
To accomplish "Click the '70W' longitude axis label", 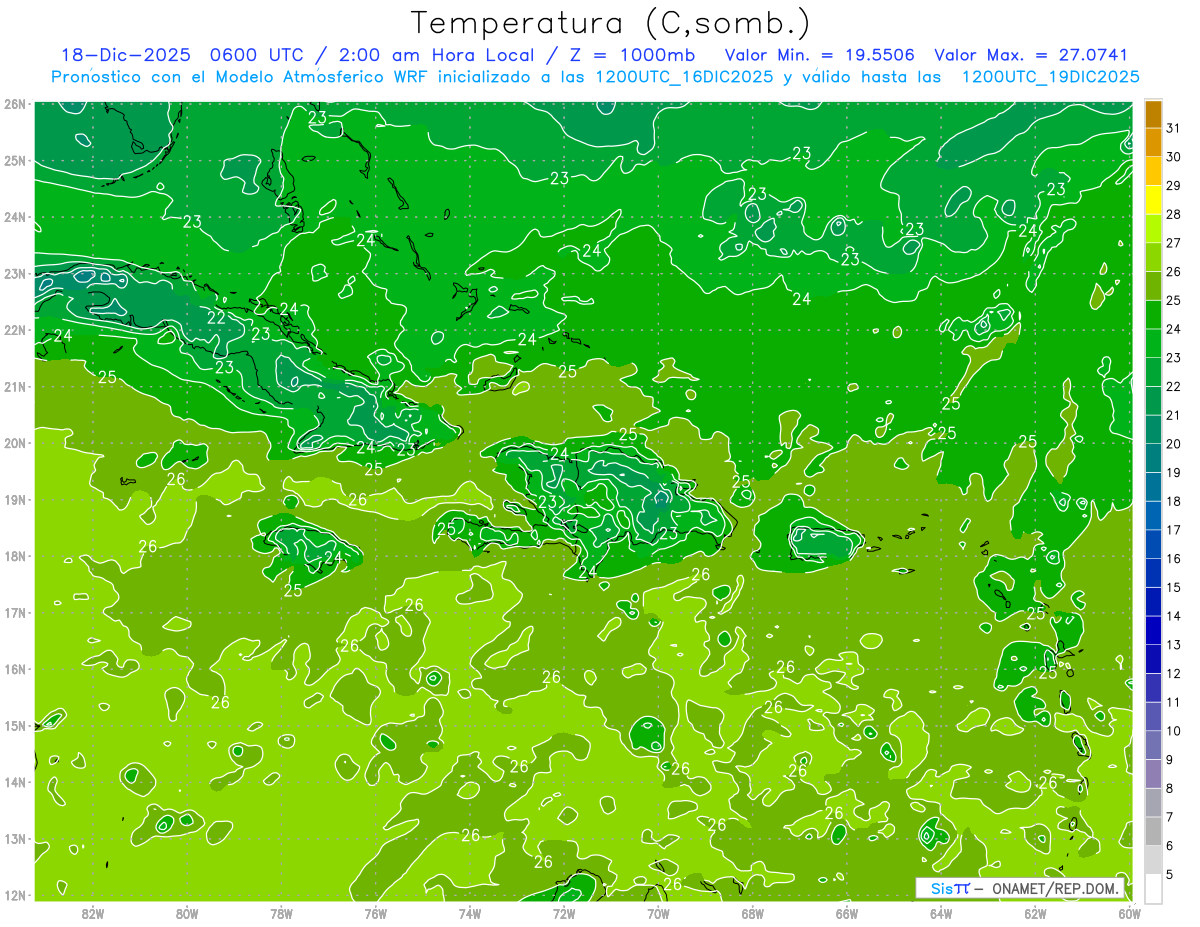I will (658, 913).
